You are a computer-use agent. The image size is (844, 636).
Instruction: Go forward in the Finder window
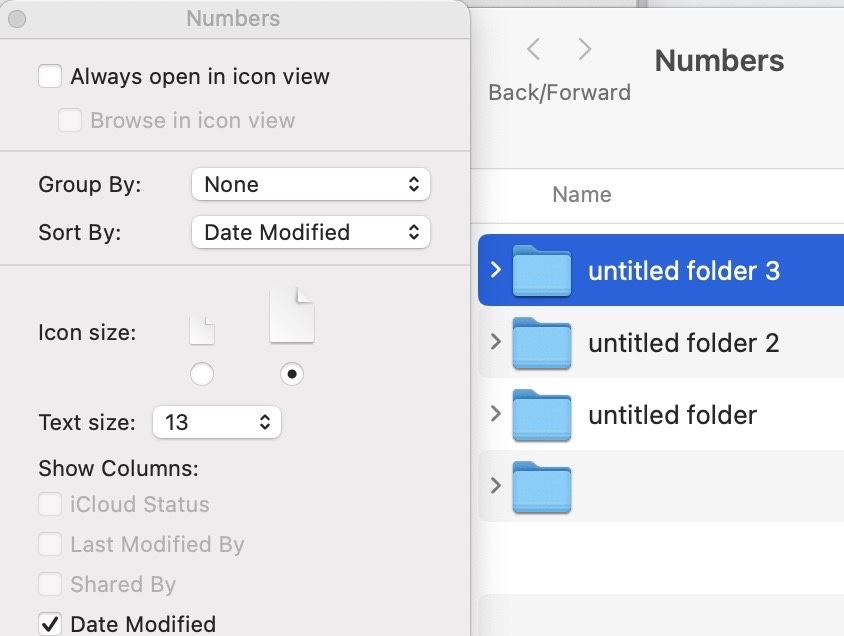[x=585, y=50]
